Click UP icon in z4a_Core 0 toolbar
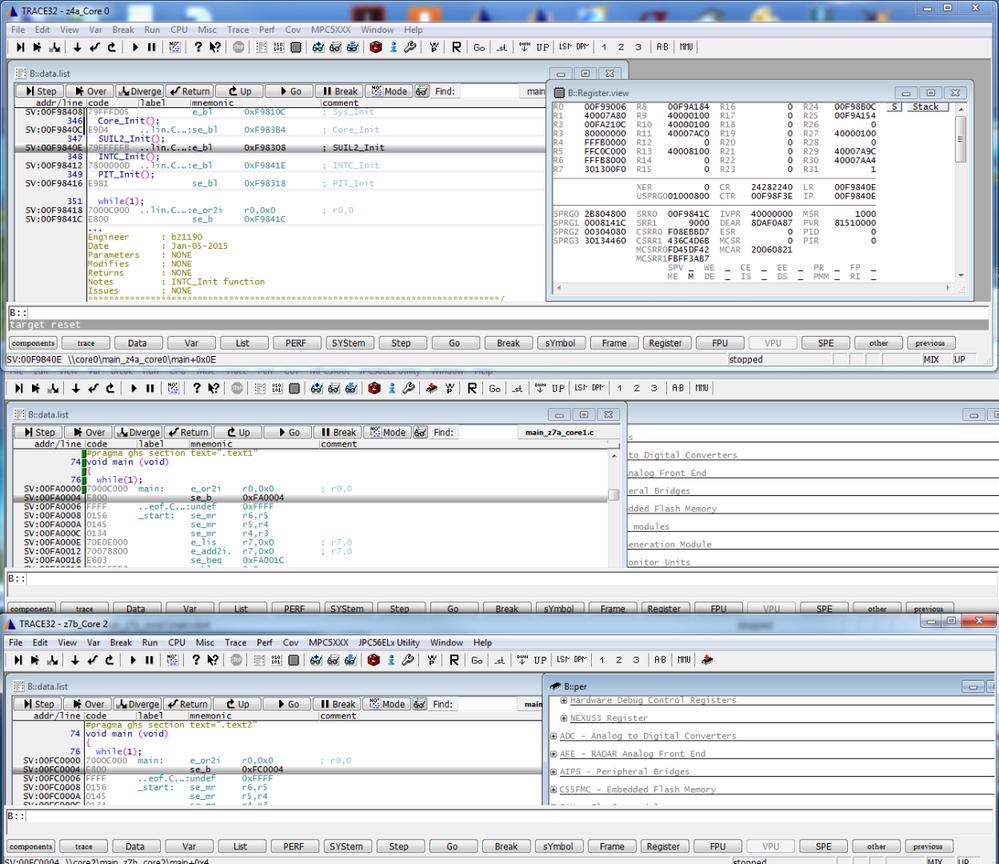The height and width of the screenshot is (864, 999). (x=542, y=47)
